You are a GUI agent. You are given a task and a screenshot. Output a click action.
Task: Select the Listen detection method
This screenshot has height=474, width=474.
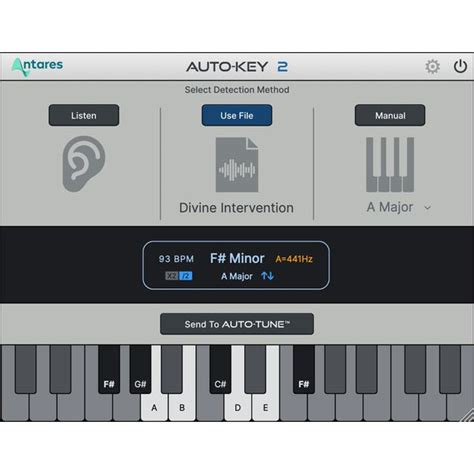click(84, 115)
